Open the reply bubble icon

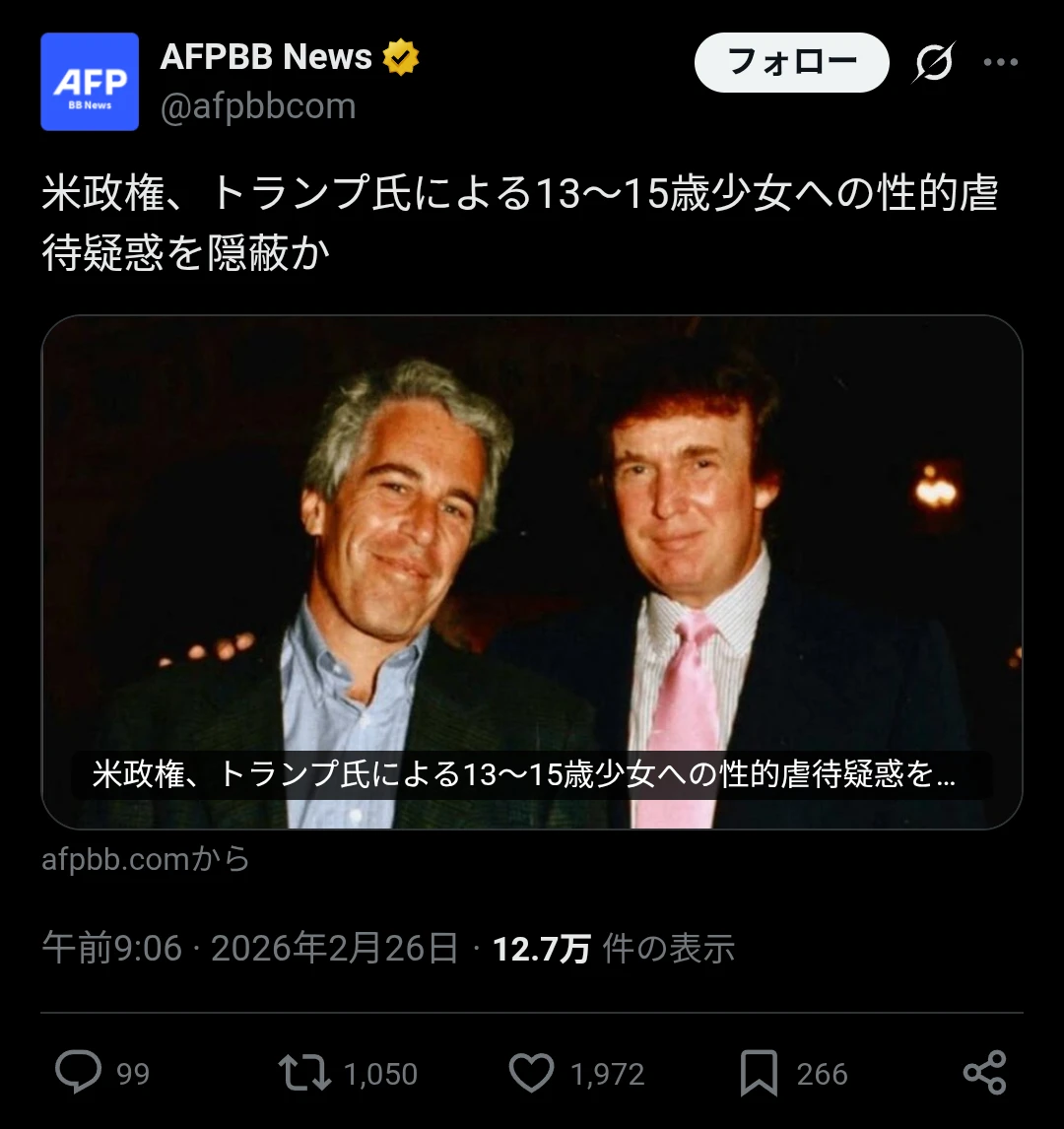click(78, 1072)
